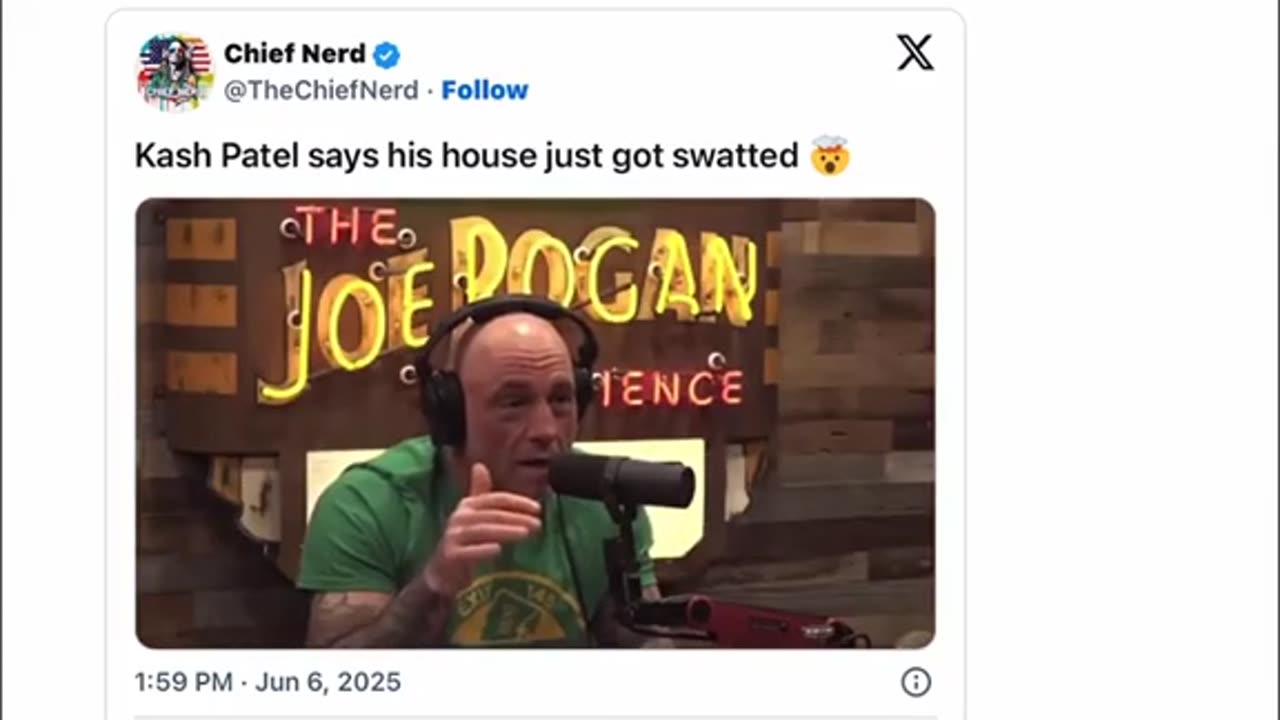Viewport: 1280px width, 720px height.
Task: Click the word swatted in the tweet
Action: pyautogui.click(x=735, y=156)
